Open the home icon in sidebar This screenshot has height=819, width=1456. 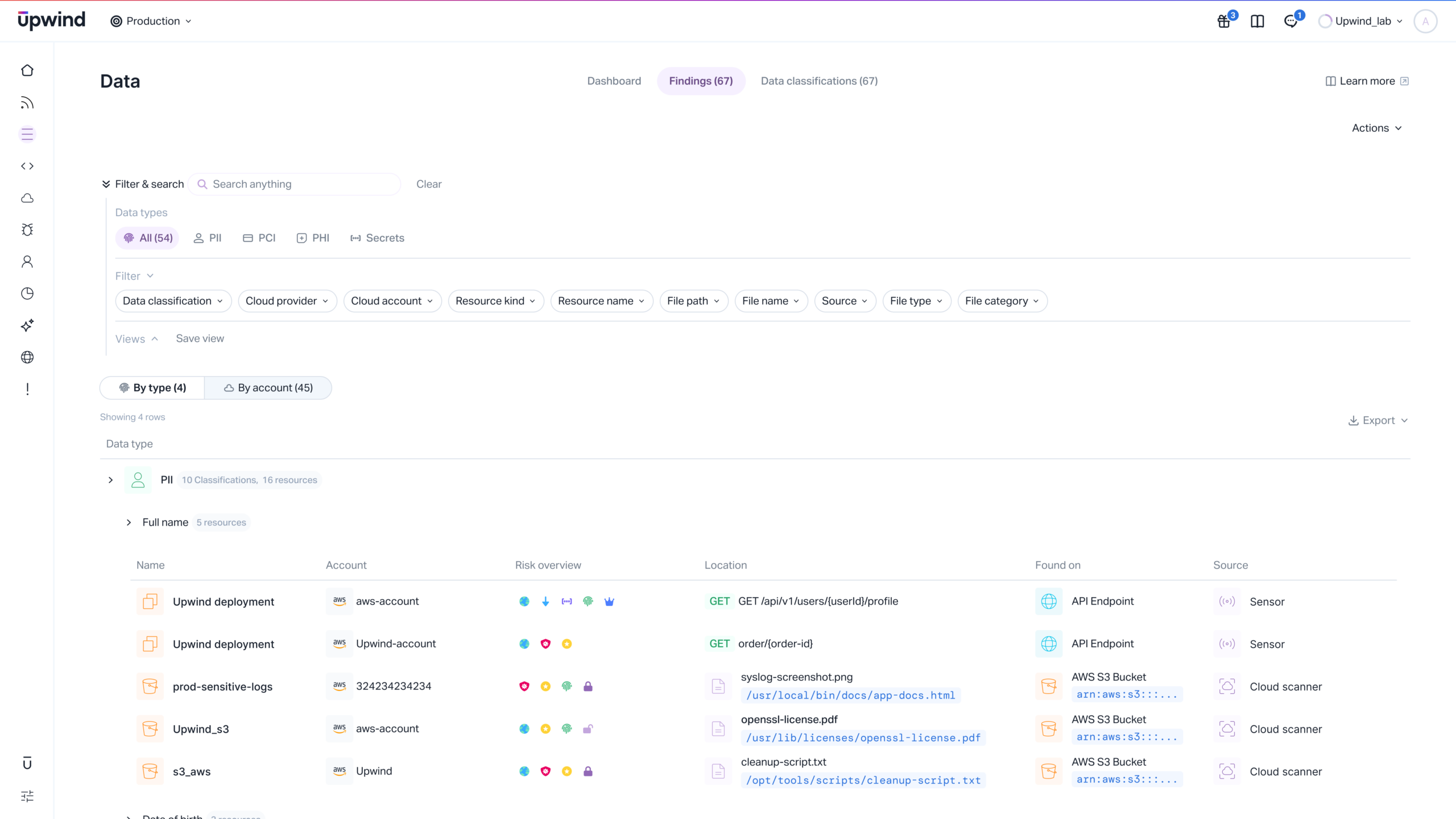[27, 71]
